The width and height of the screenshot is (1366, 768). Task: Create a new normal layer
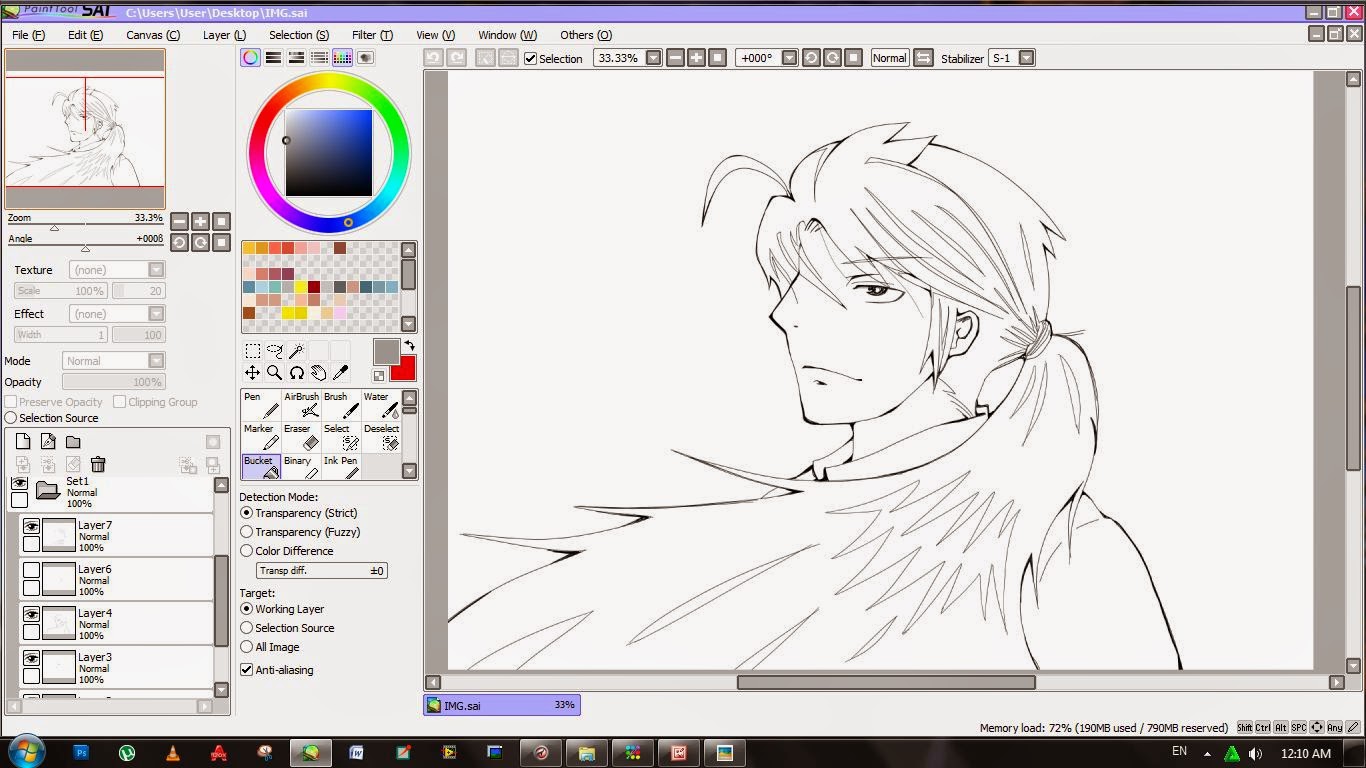tap(23, 442)
